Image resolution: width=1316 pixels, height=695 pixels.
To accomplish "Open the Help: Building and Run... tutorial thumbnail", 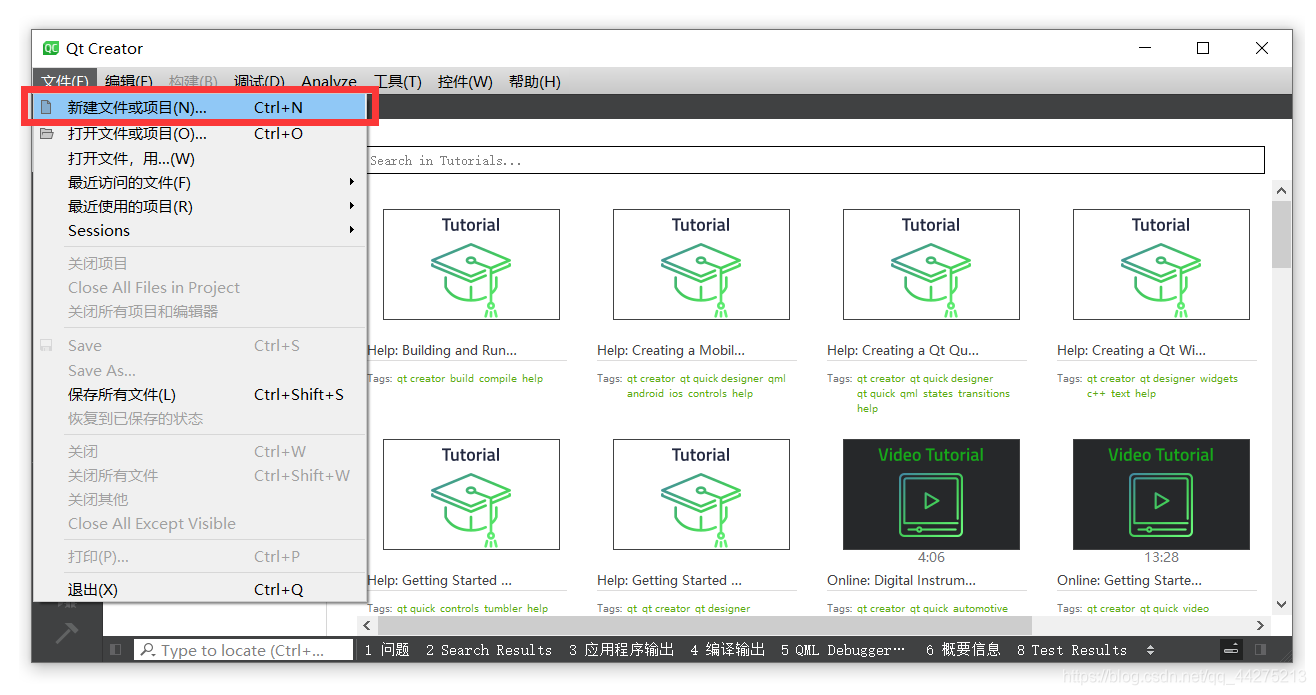I will coord(471,264).
